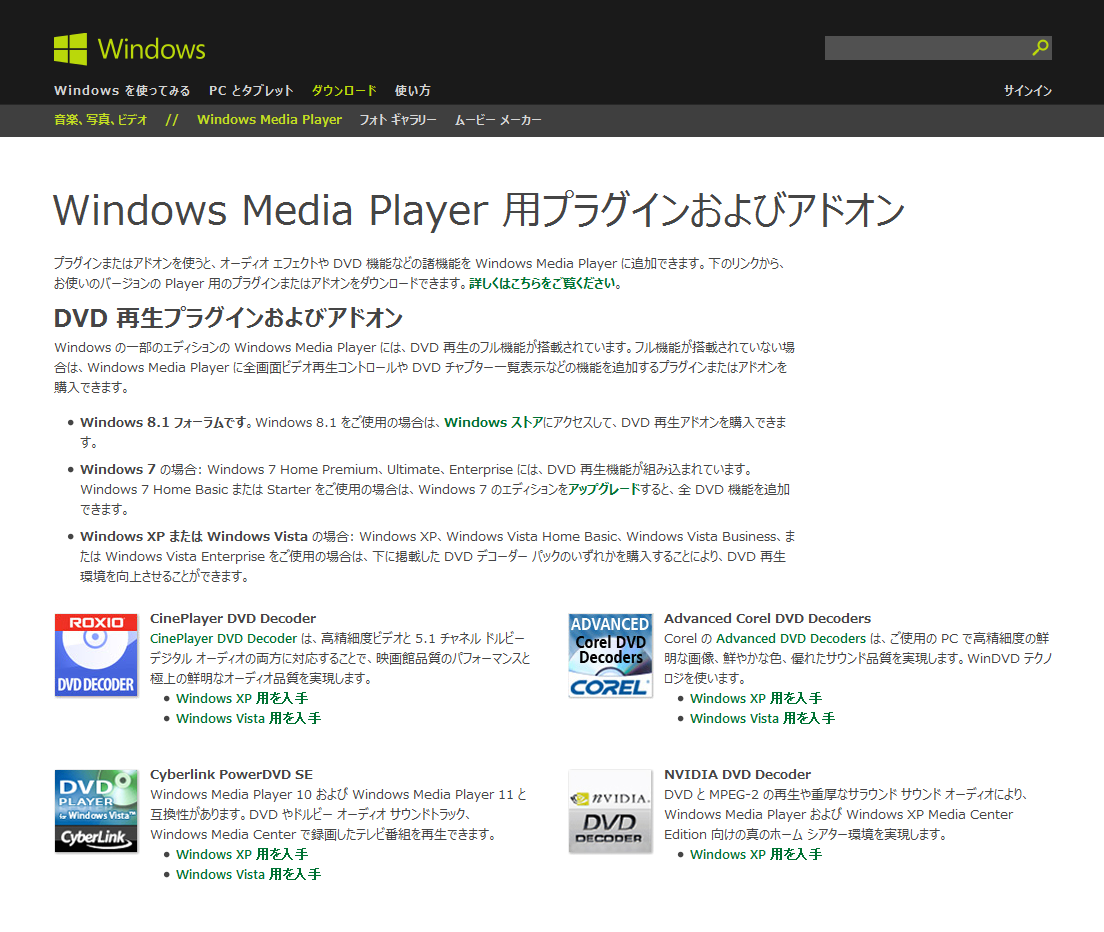
Task: Open the 'Advanced DVD Decoders' link
Action: (791, 638)
